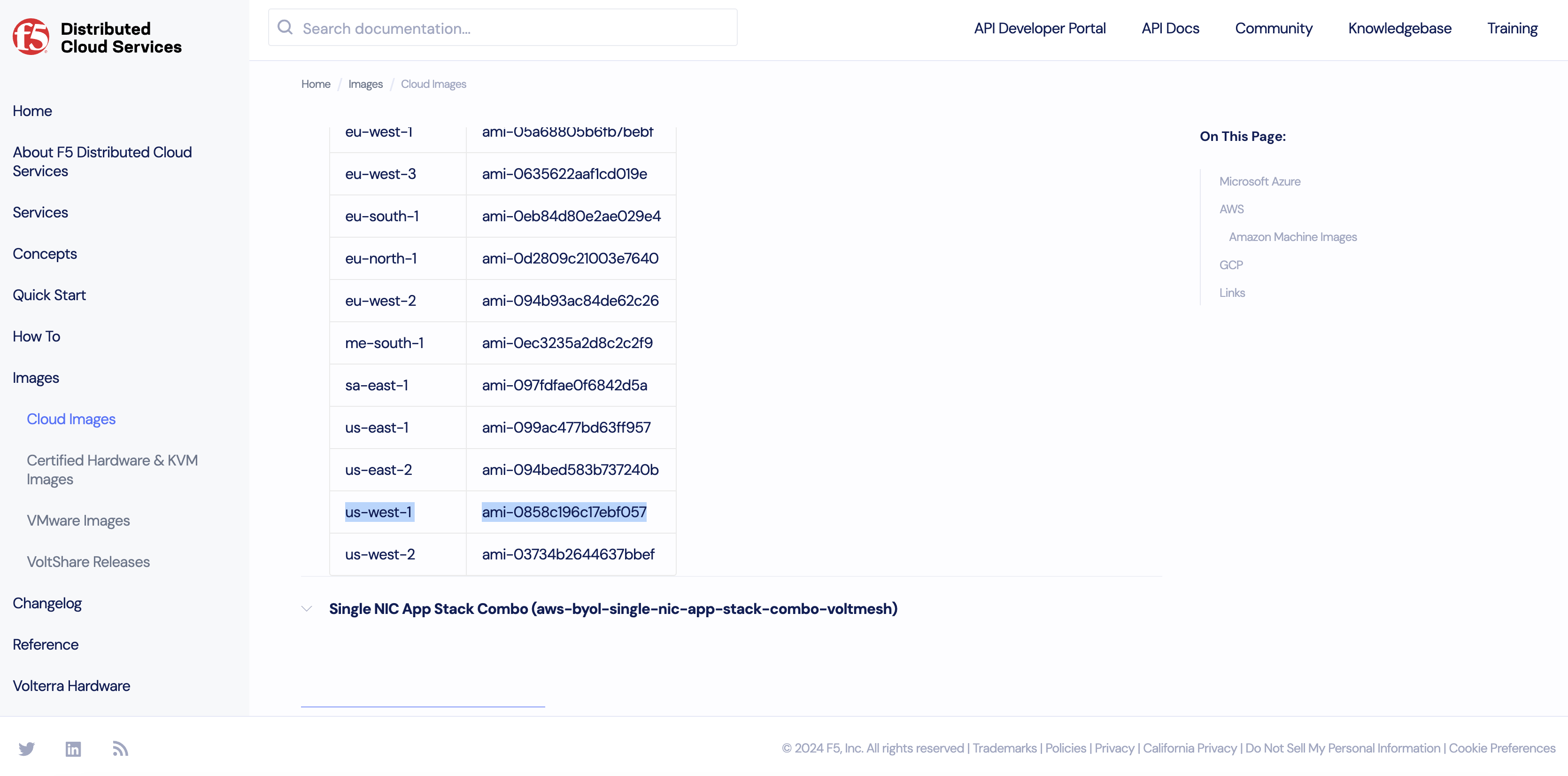Open Certified Hardware & KVM Images
The image size is (1568, 776).
tap(112, 470)
